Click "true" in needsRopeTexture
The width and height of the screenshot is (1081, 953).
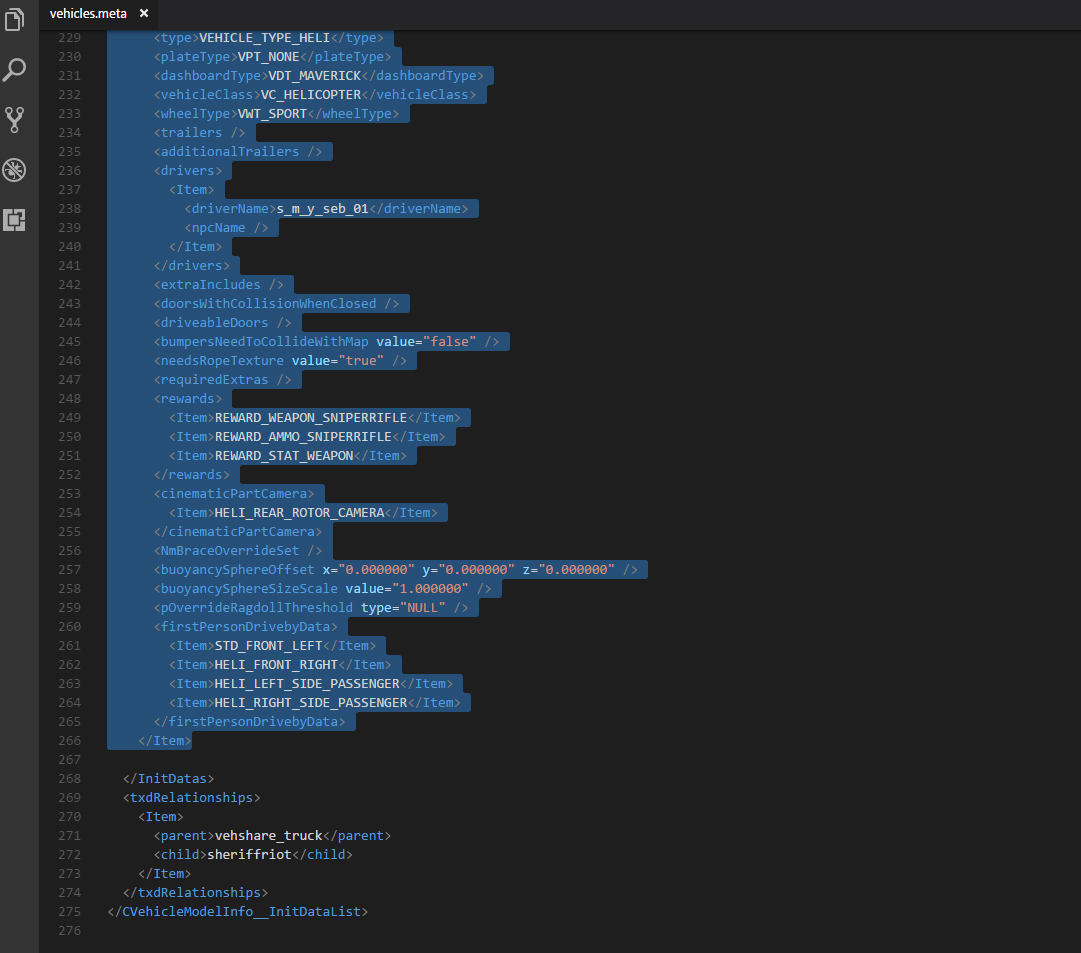coord(361,361)
